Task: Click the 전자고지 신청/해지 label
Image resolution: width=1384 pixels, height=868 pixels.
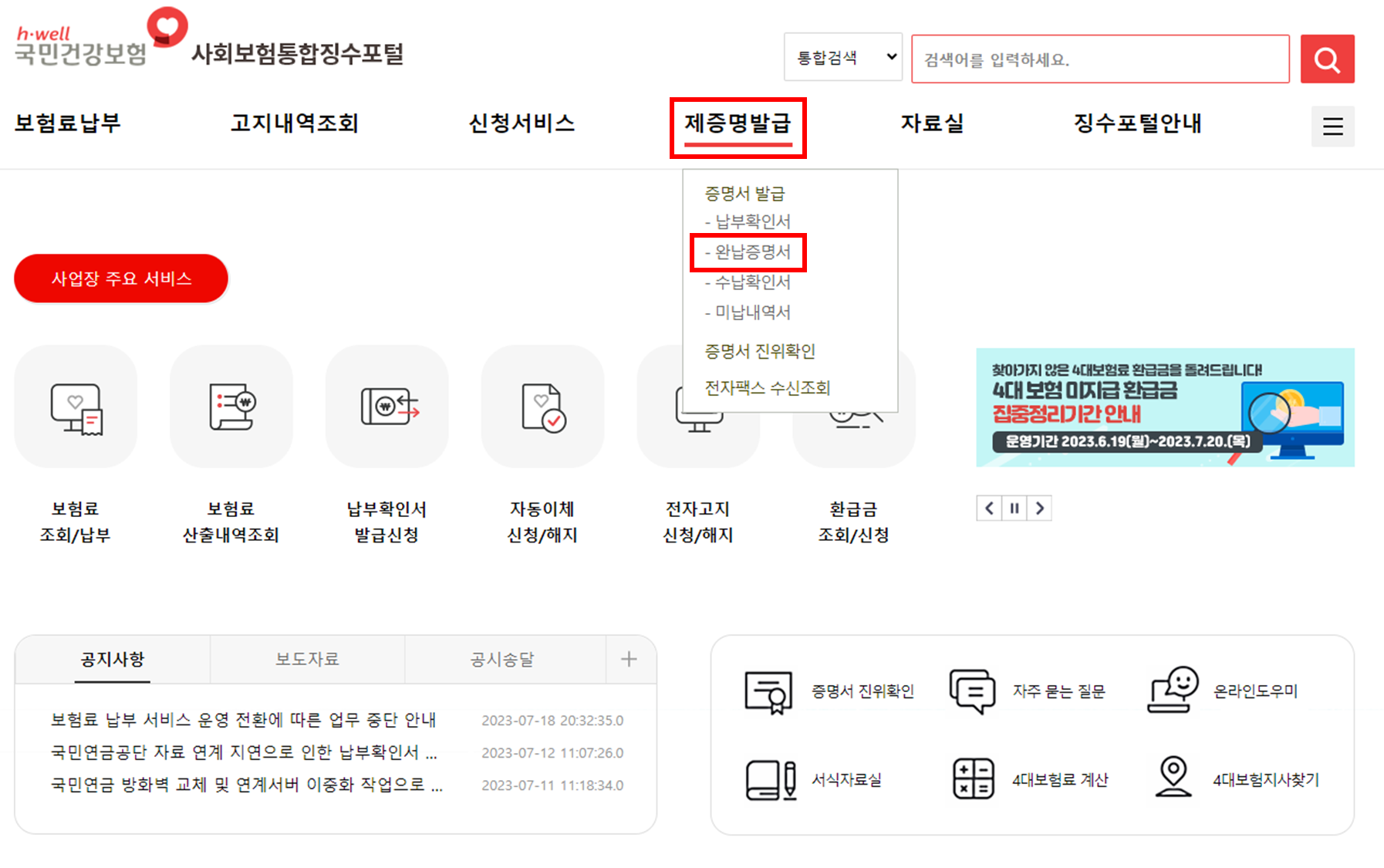Action: tap(698, 522)
